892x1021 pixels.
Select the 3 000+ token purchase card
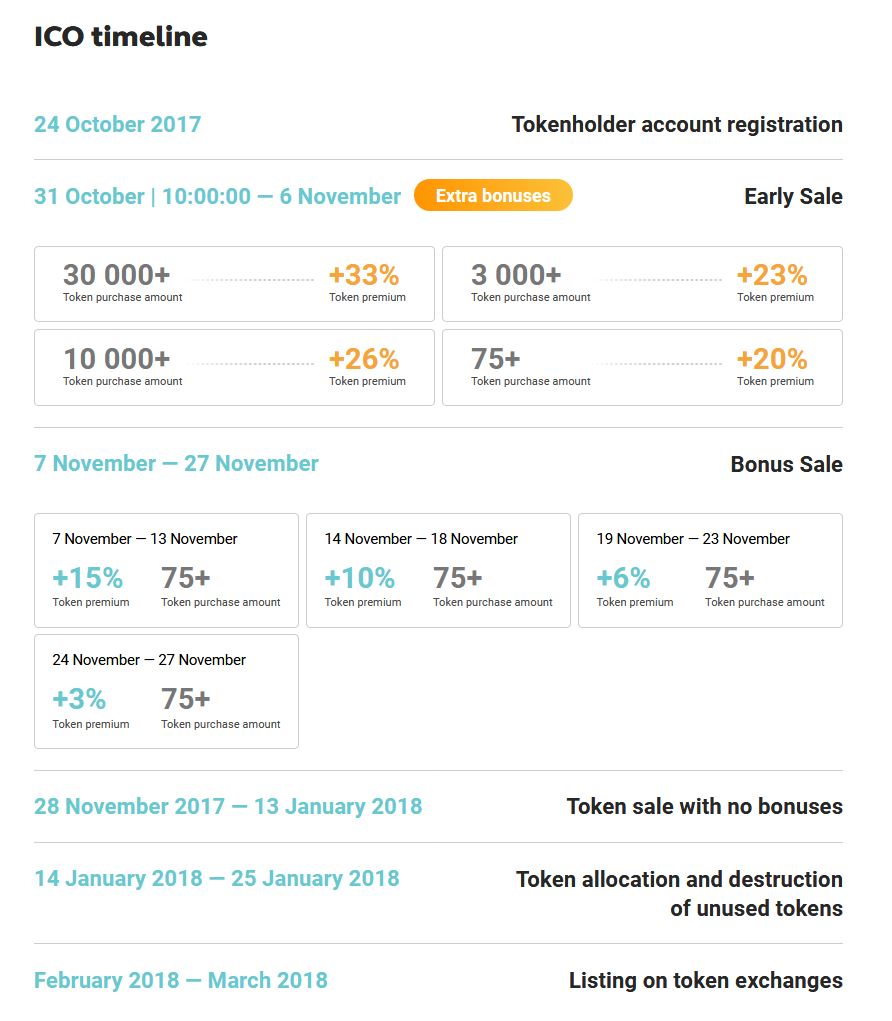tap(642, 284)
